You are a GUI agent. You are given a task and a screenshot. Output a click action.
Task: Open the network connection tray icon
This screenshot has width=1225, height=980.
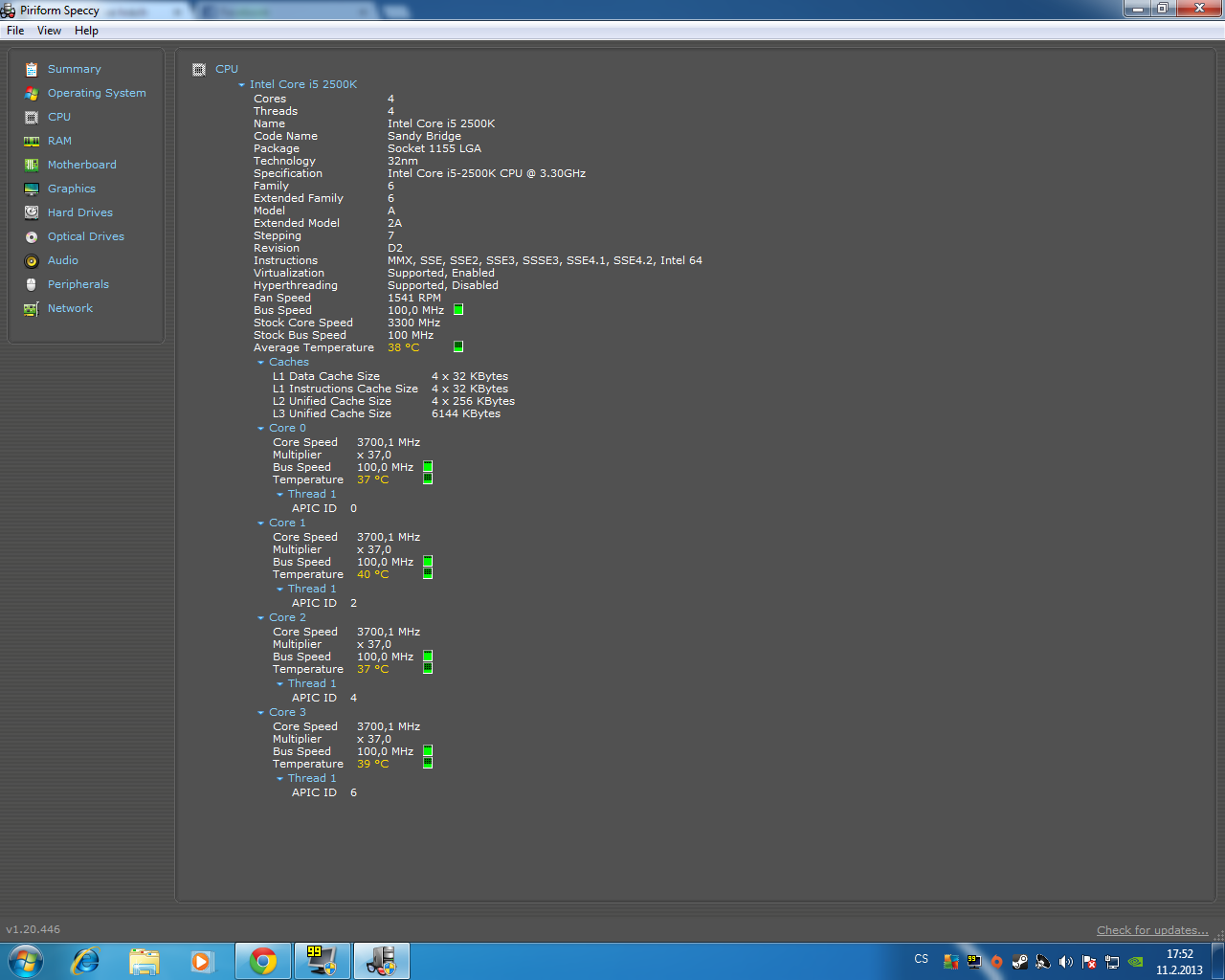[x=1112, y=962]
